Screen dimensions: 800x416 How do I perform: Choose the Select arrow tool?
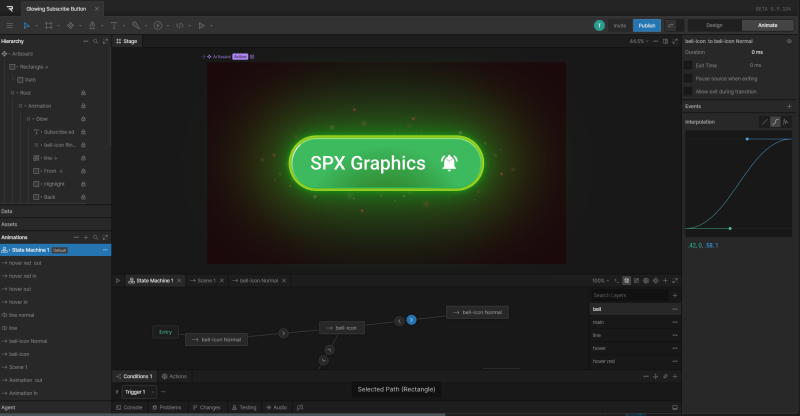pyautogui.click(x=27, y=25)
